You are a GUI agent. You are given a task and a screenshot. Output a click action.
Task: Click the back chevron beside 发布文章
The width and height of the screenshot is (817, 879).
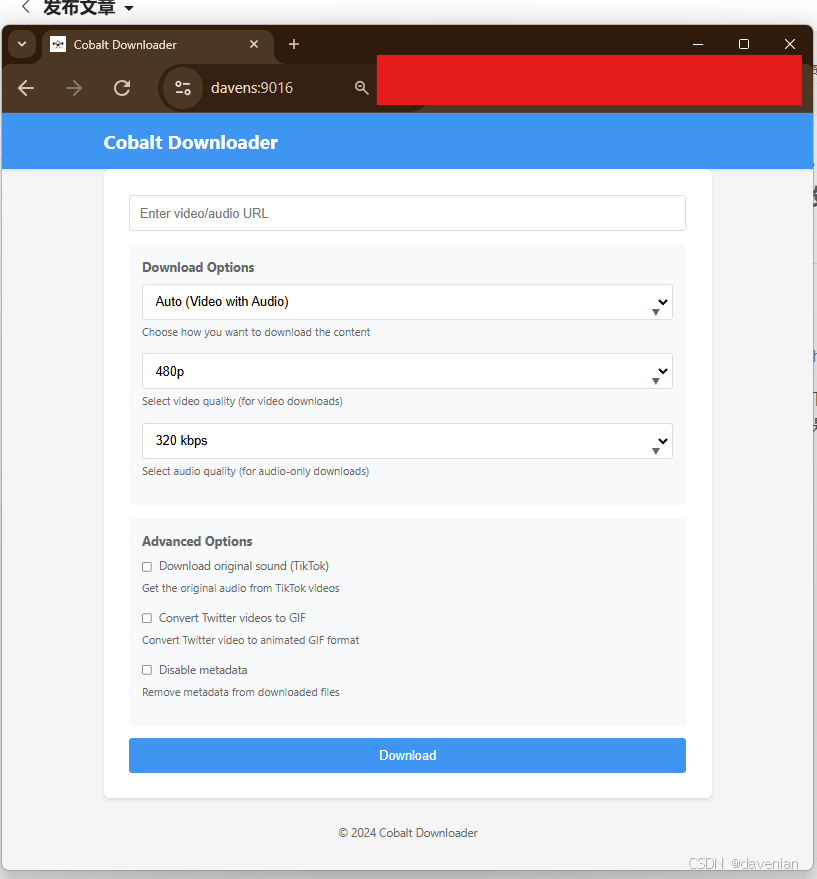click(26, 7)
